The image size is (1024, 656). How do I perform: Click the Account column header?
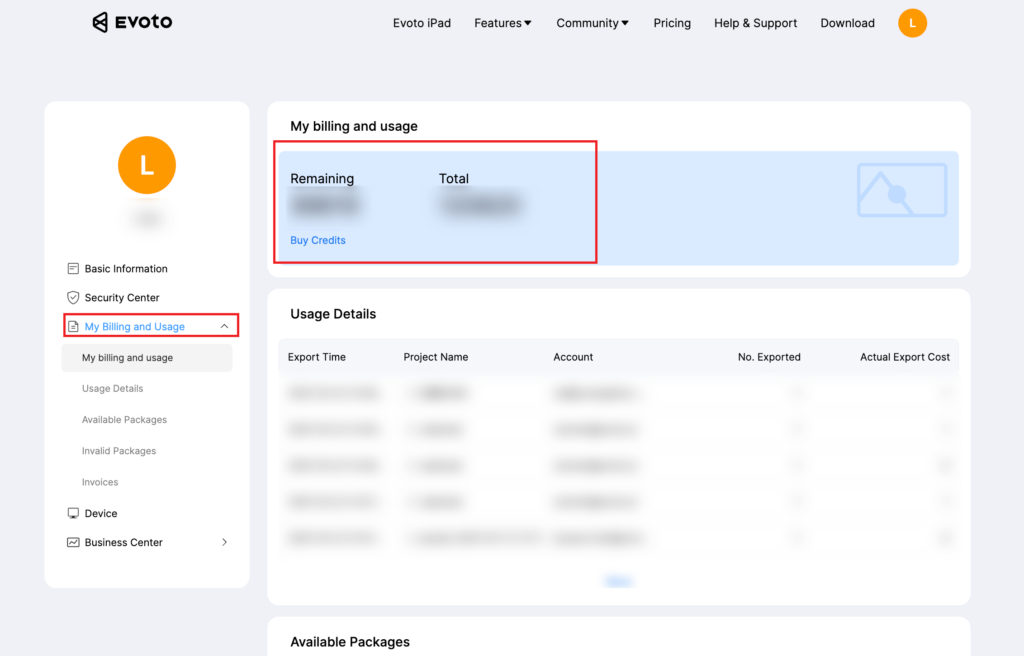(x=573, y=357)
